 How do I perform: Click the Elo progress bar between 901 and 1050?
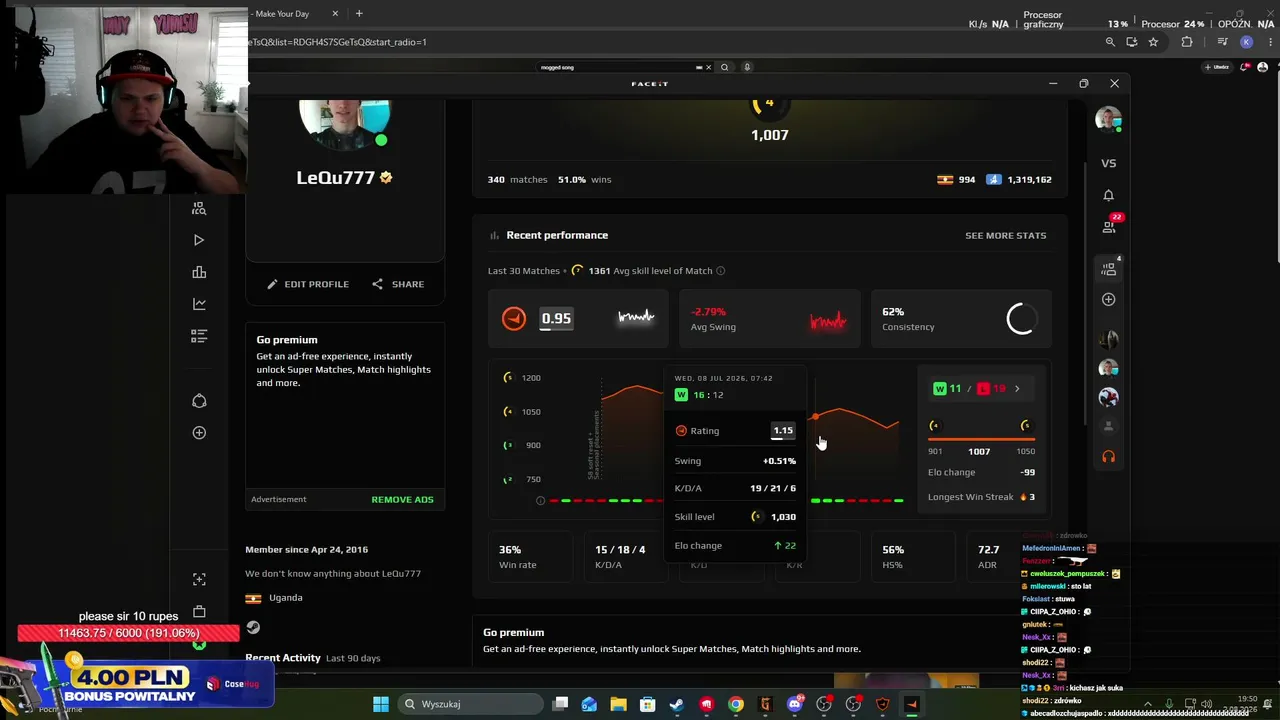980,439
